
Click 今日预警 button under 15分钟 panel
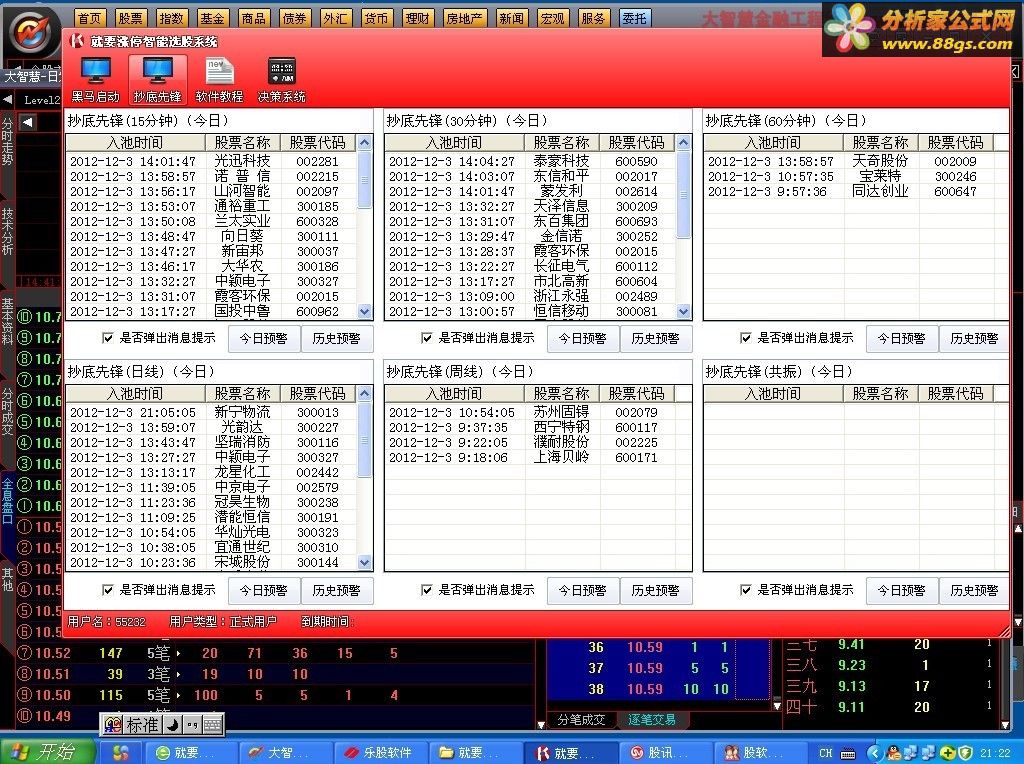pyautogui.click(x=264, y=338)
